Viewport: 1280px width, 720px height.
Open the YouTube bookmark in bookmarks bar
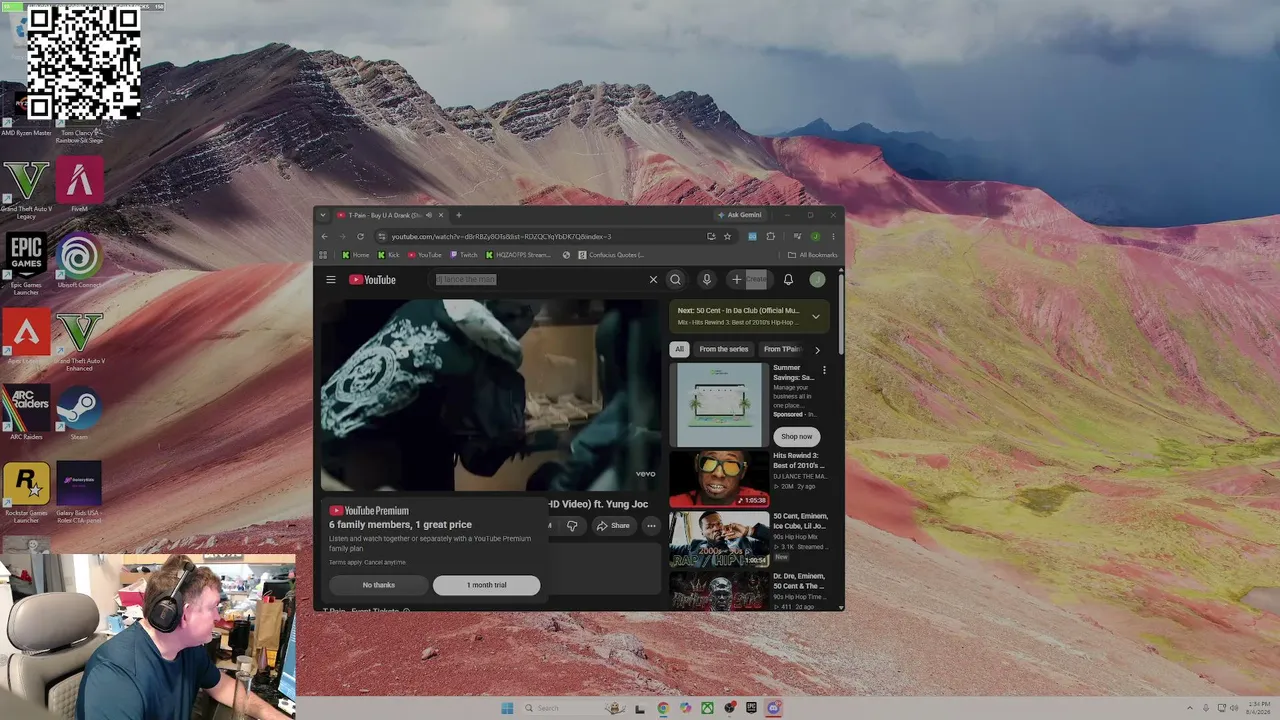(424, 255)
